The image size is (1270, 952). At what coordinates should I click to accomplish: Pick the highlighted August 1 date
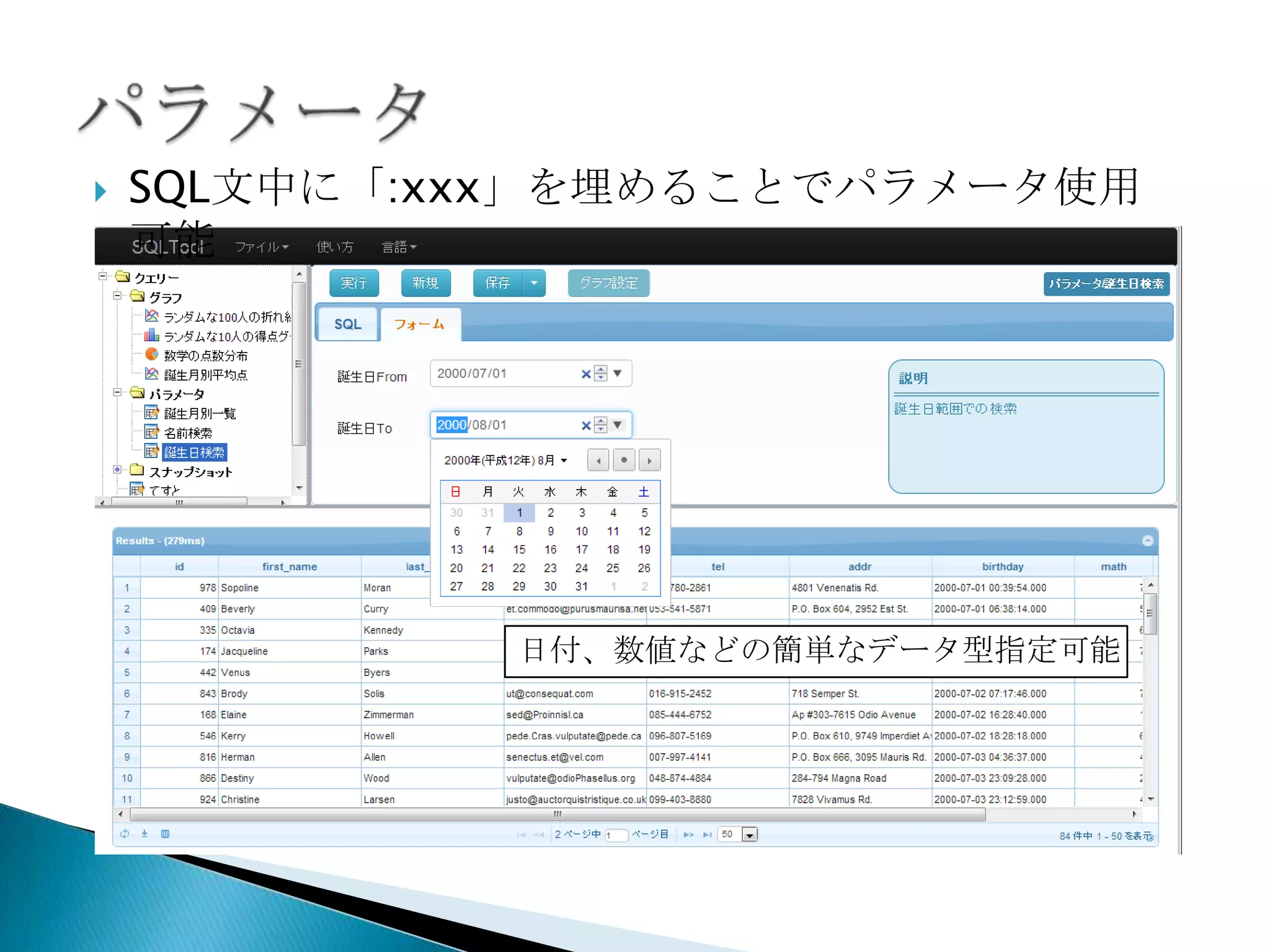(519, 513)
